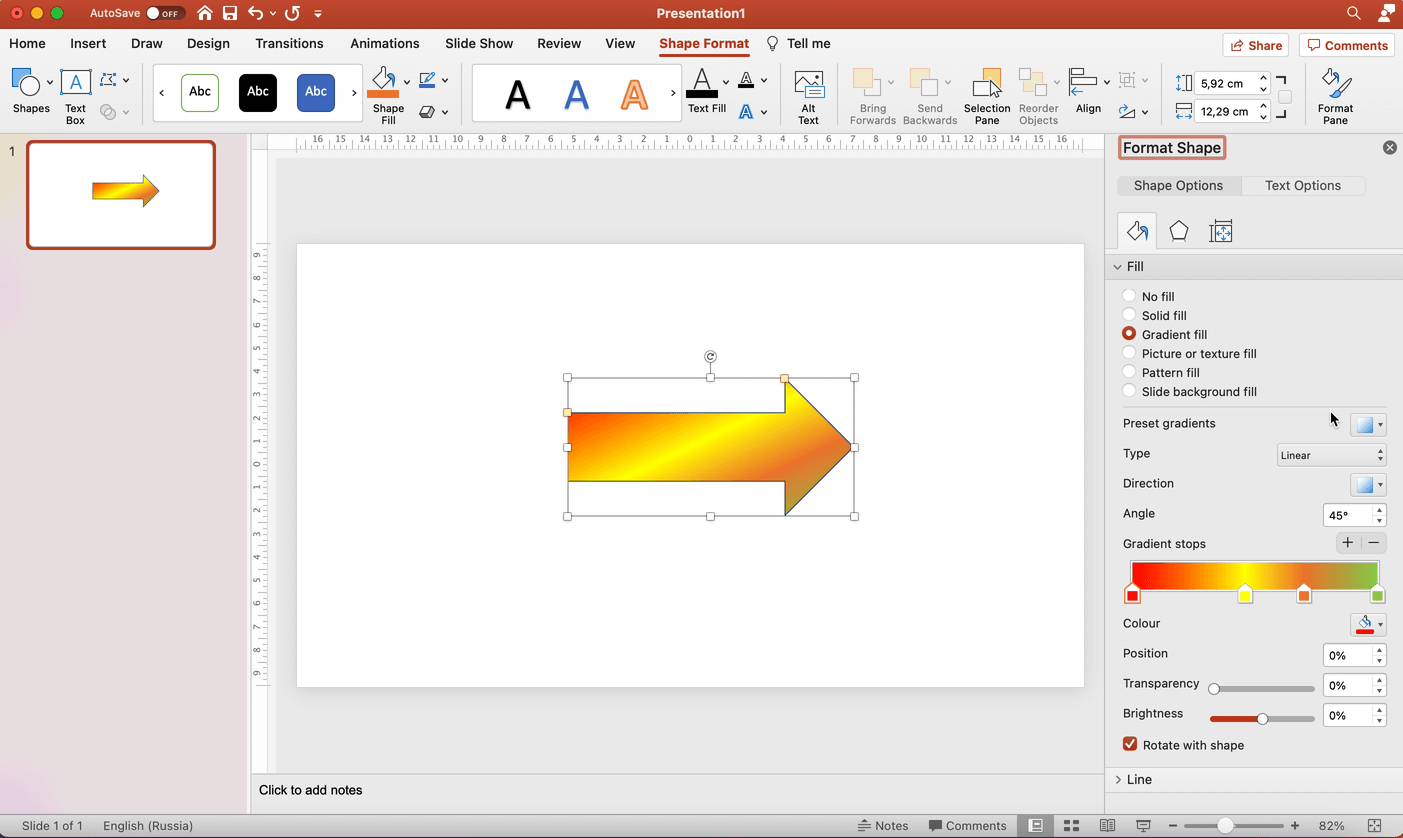This screenshot has width=1403, height=838.
Task: Apply the blue WordArt style
Action: coord(576,93)
